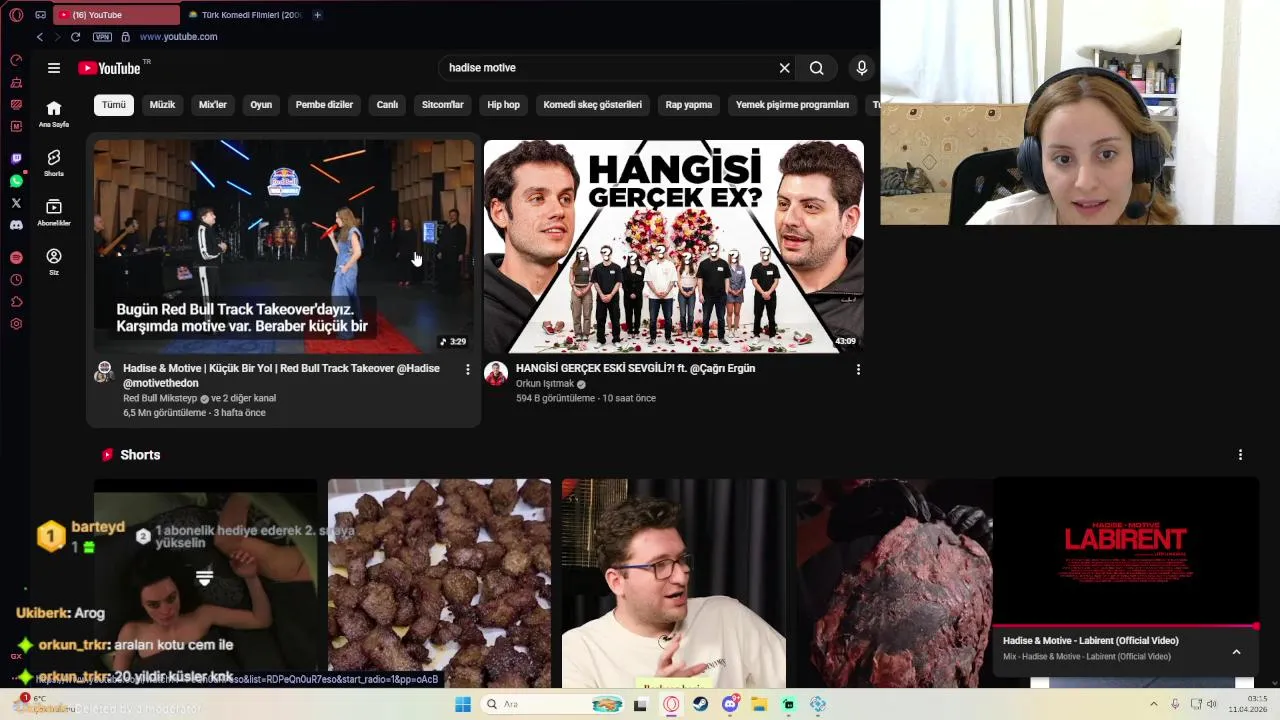Play the Red Bull Track Takeover thumbnail
The height and width of the screenshot is (720, 1280).
click(284, 246)
